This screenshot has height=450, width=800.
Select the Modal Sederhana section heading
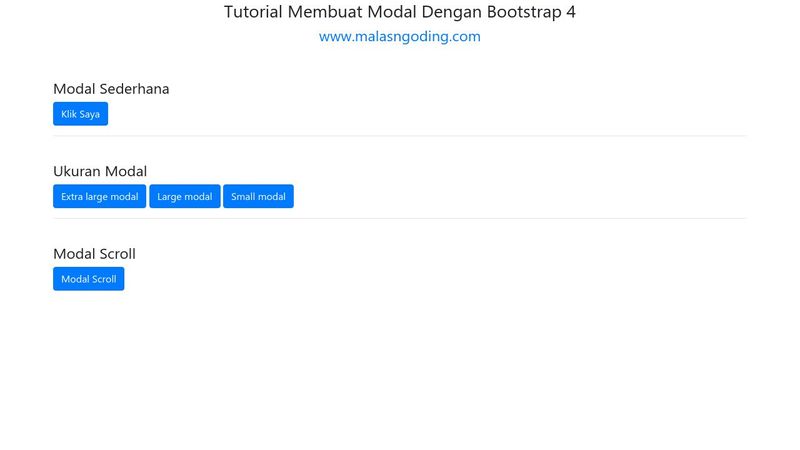111,89
